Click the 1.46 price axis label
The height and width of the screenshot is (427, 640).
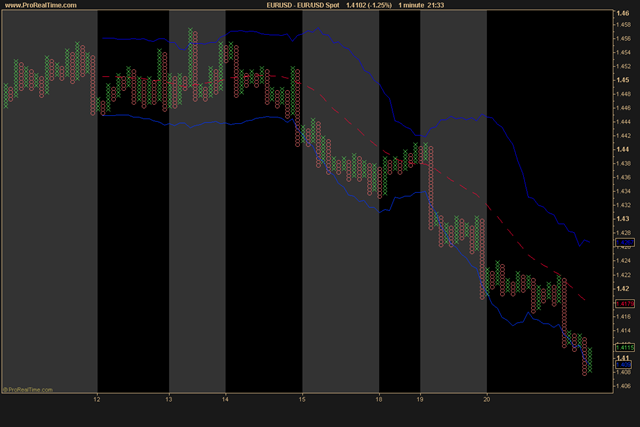tap(623, 13)
